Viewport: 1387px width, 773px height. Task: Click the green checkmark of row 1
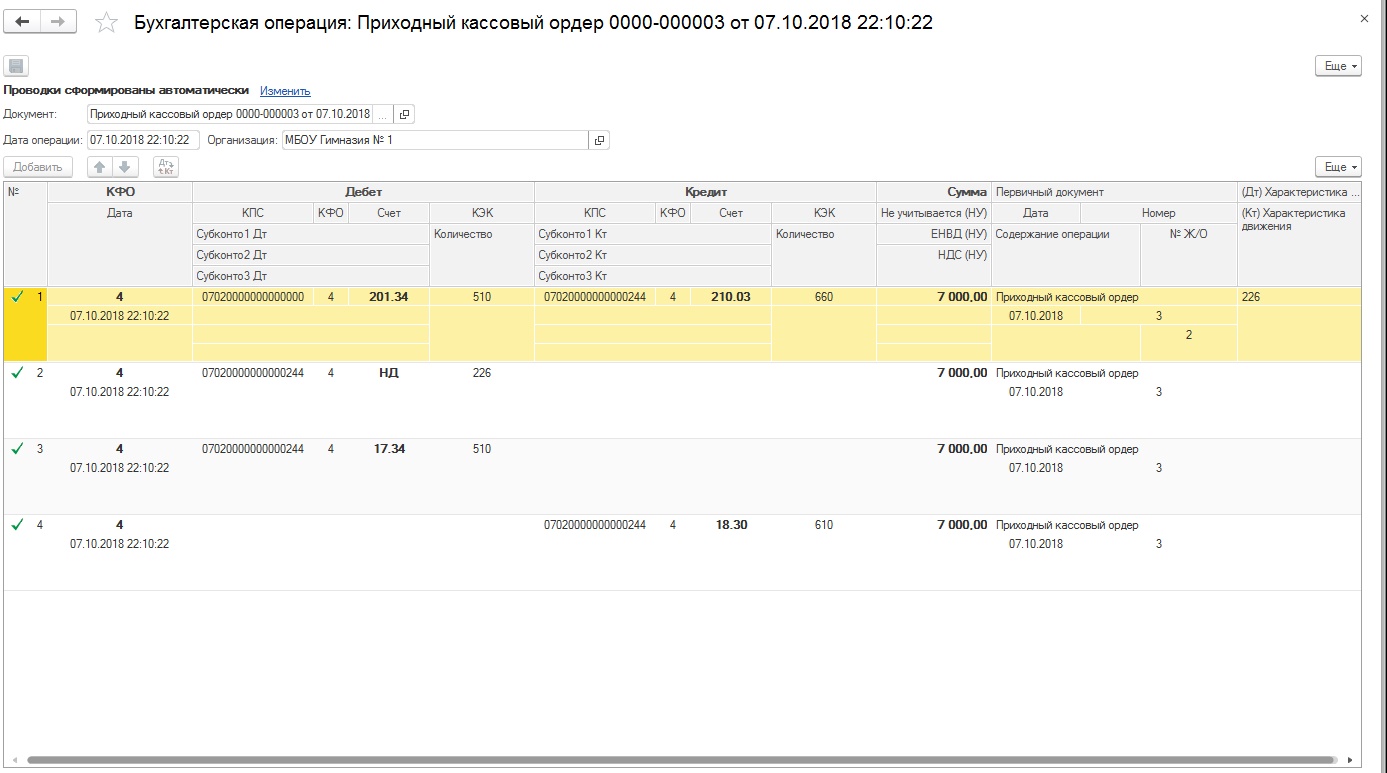pyautogui.click(x=17, y=297)
